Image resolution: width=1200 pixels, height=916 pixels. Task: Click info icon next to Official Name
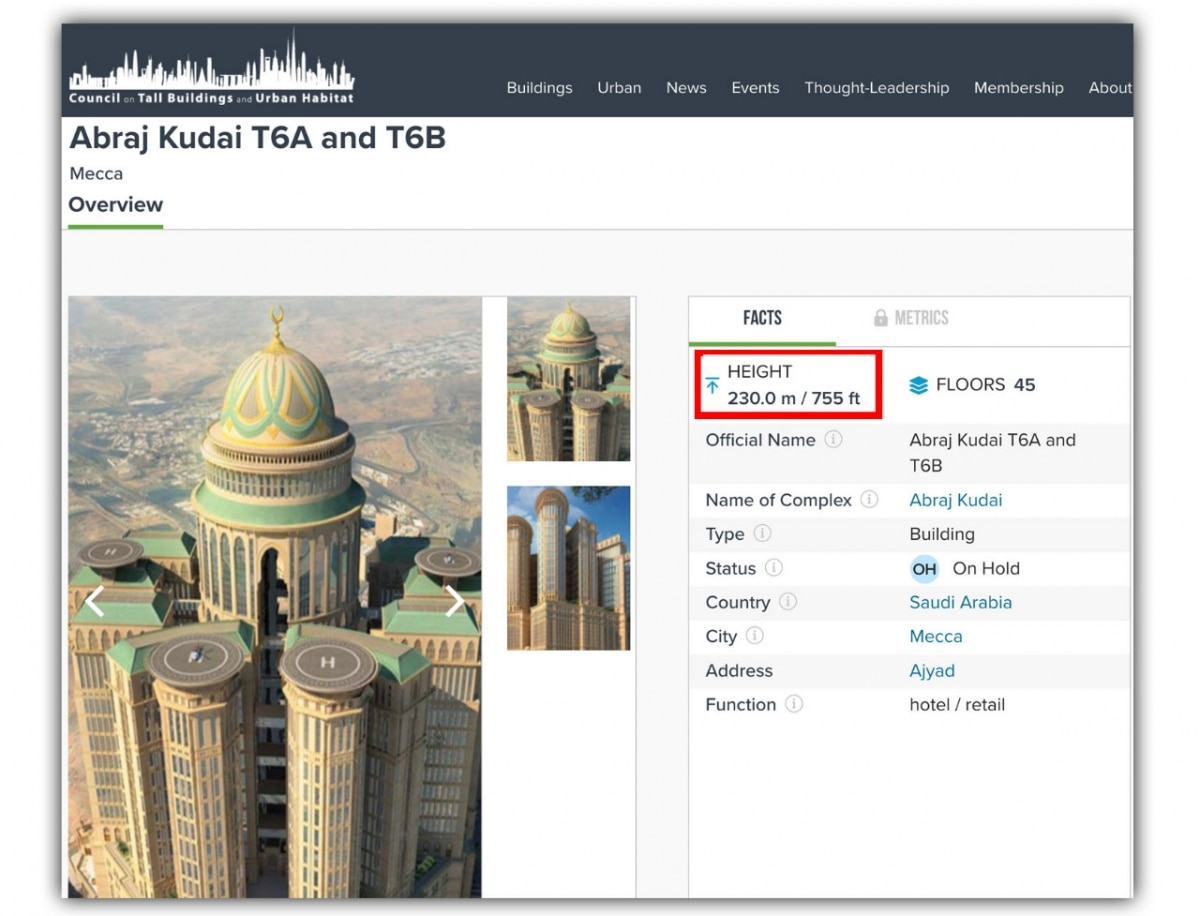833,440
